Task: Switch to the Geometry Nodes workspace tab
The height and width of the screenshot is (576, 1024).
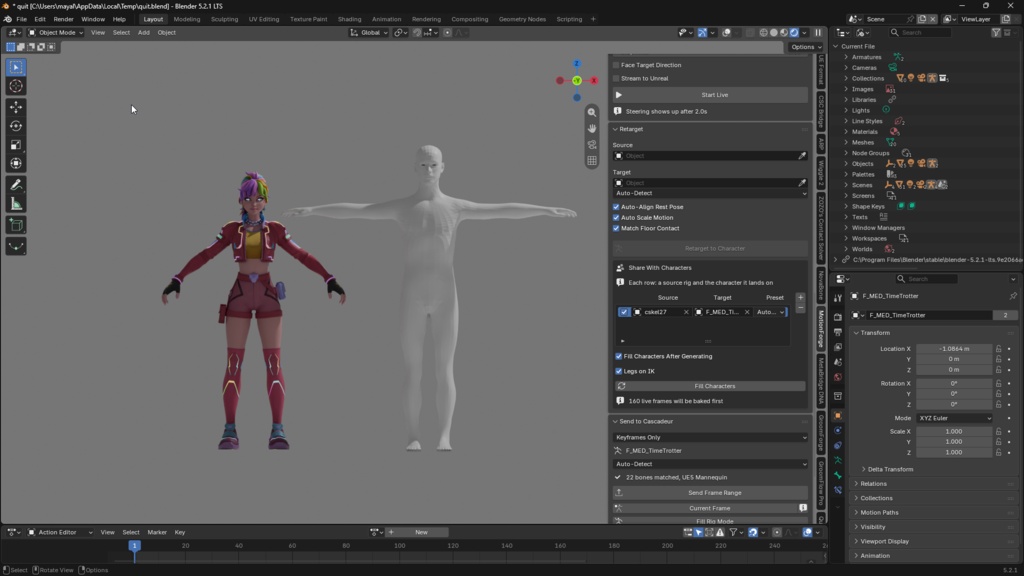Action: click(x=522, y=19)
